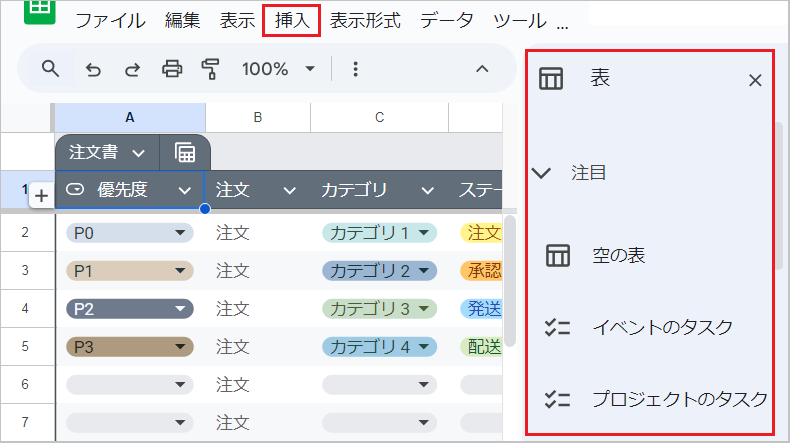Collapse the 注目 section
The image size is (791, 445).
tap(541, 173)
